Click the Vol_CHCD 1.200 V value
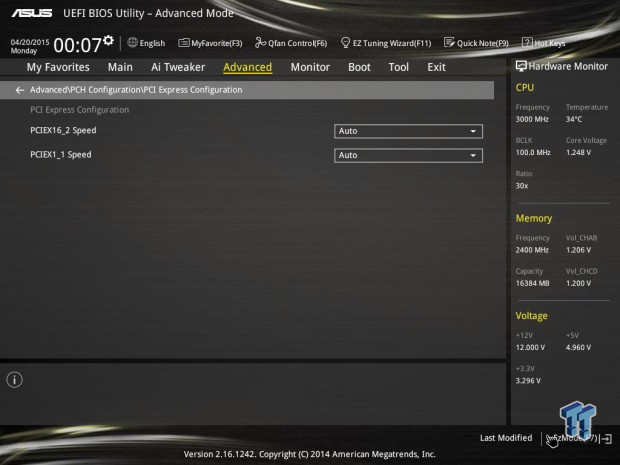Image resolution: width=620 pixels, height=465 pixels. click(578, 284)
